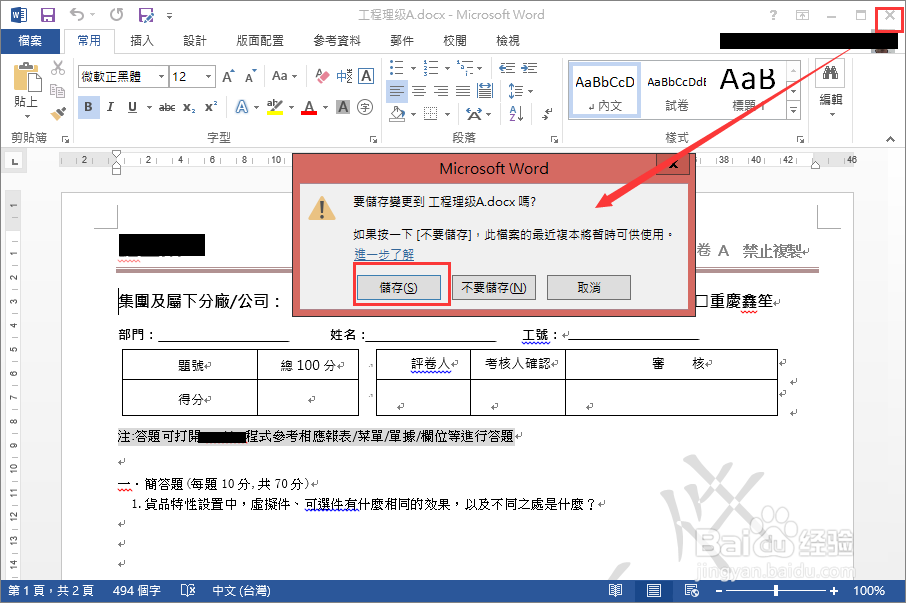The height and width of the screenshot is (603, 906).
Task: Click the font color red A button
Action: coord(309,107)
